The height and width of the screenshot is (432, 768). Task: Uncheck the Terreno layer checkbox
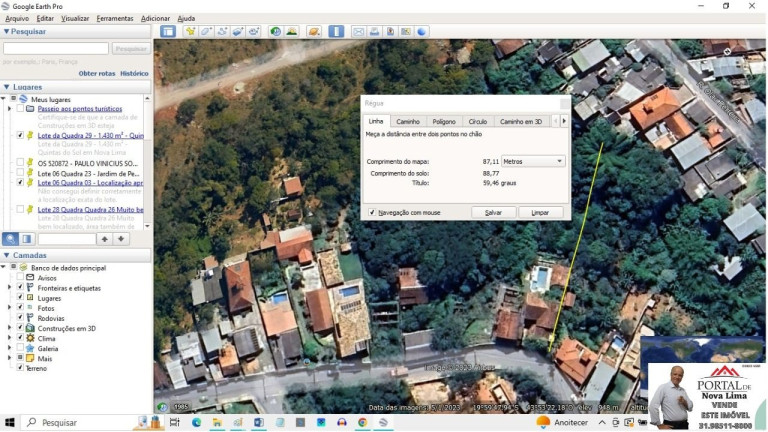tap(20, 367)
